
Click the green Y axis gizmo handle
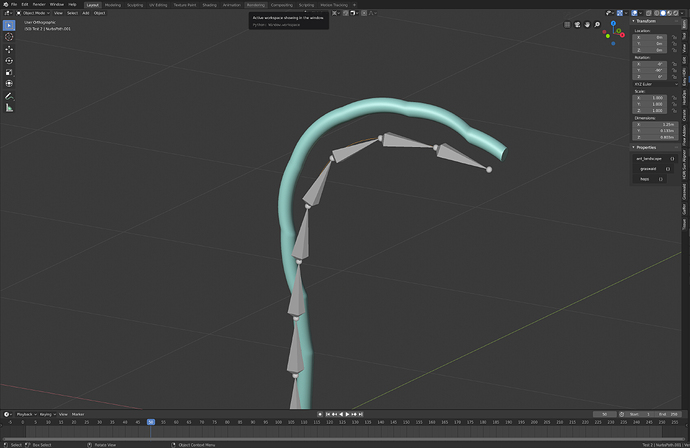619,31
